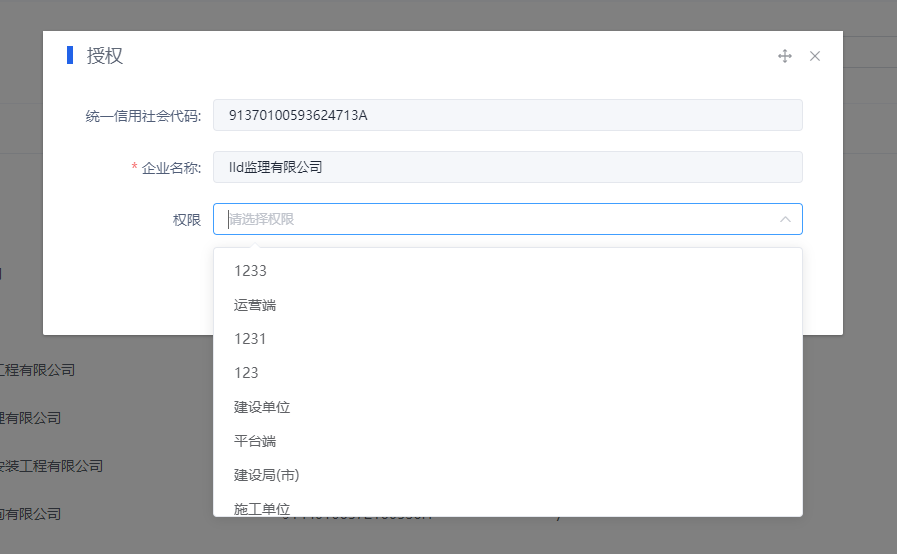
Task: Click the 请选择权限 select field
Action: pyautogui.click(x=508, y=219)
